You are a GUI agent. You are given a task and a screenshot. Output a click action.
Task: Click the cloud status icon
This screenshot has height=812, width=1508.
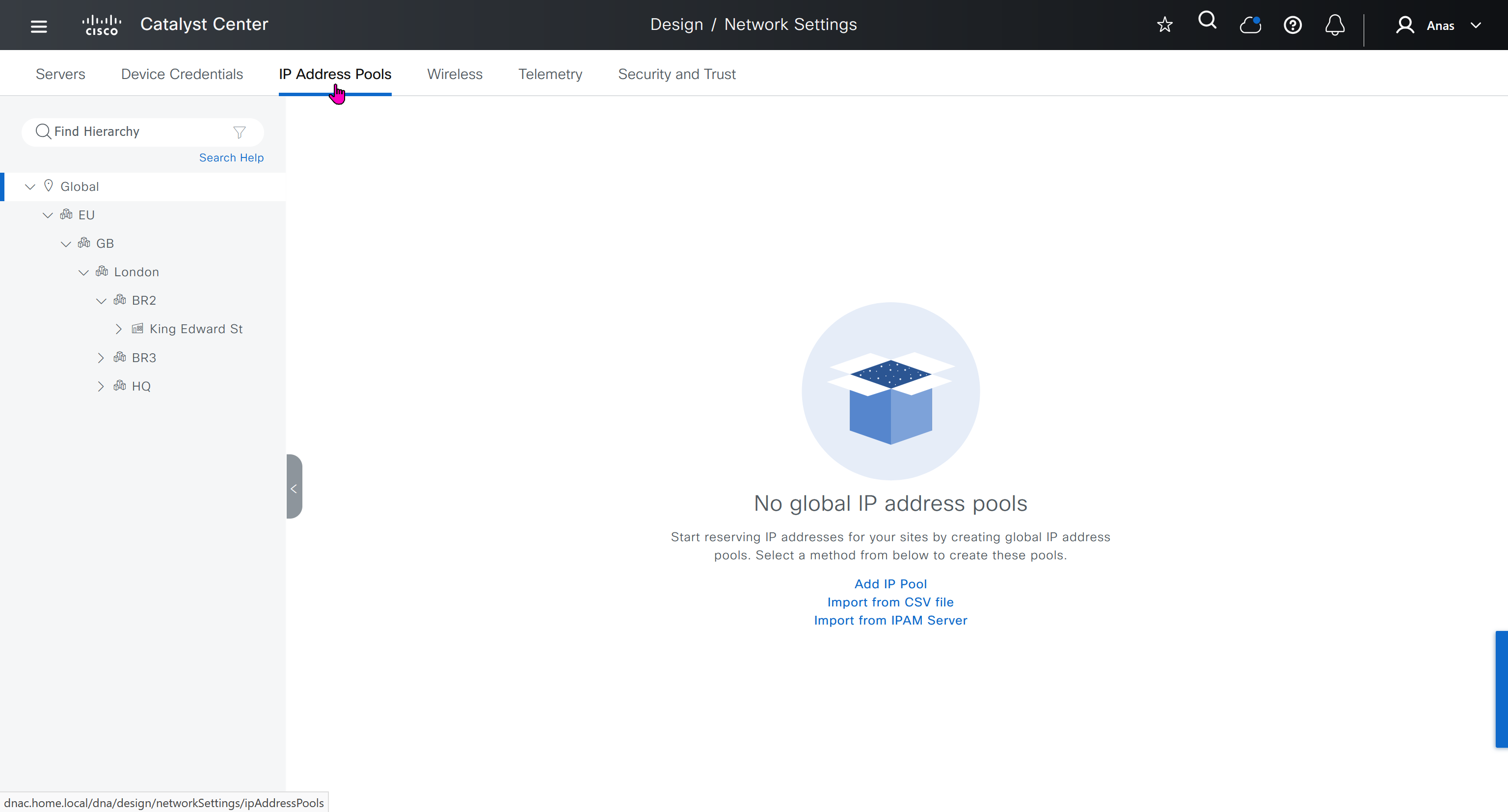pyautogui.click(x=1250, y=25)
